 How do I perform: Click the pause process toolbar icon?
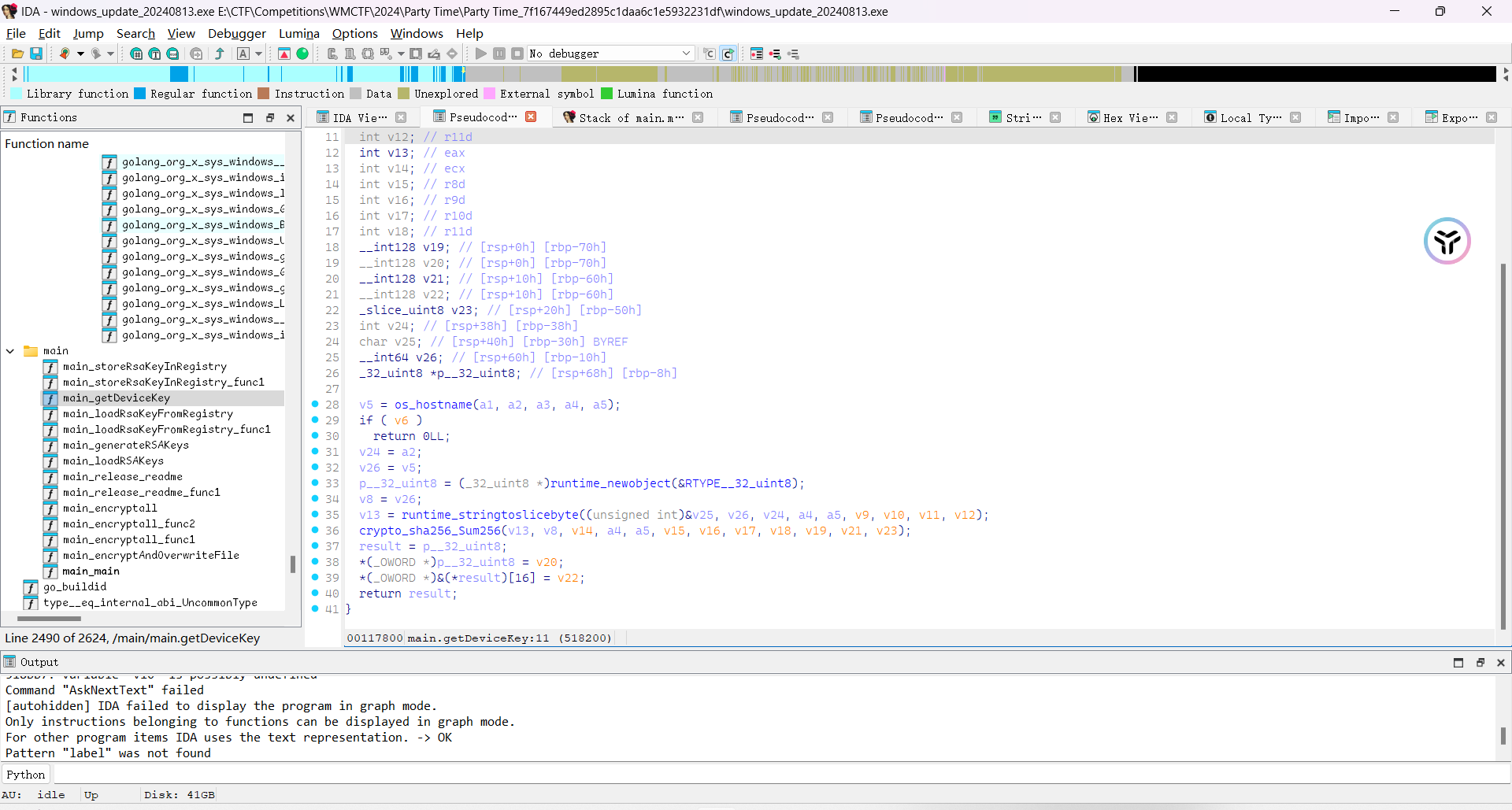click(499, 54)
